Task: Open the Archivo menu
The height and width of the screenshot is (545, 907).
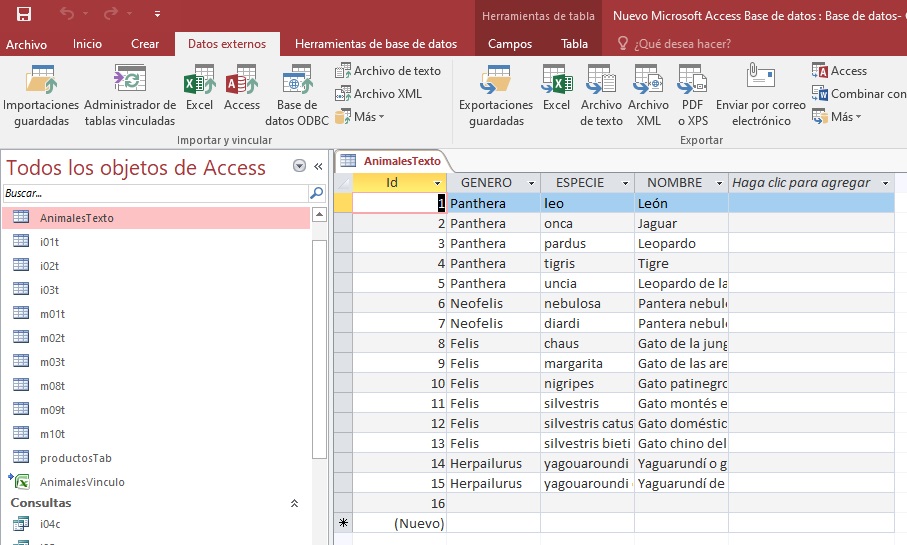Action: click(x=27, y=44)
